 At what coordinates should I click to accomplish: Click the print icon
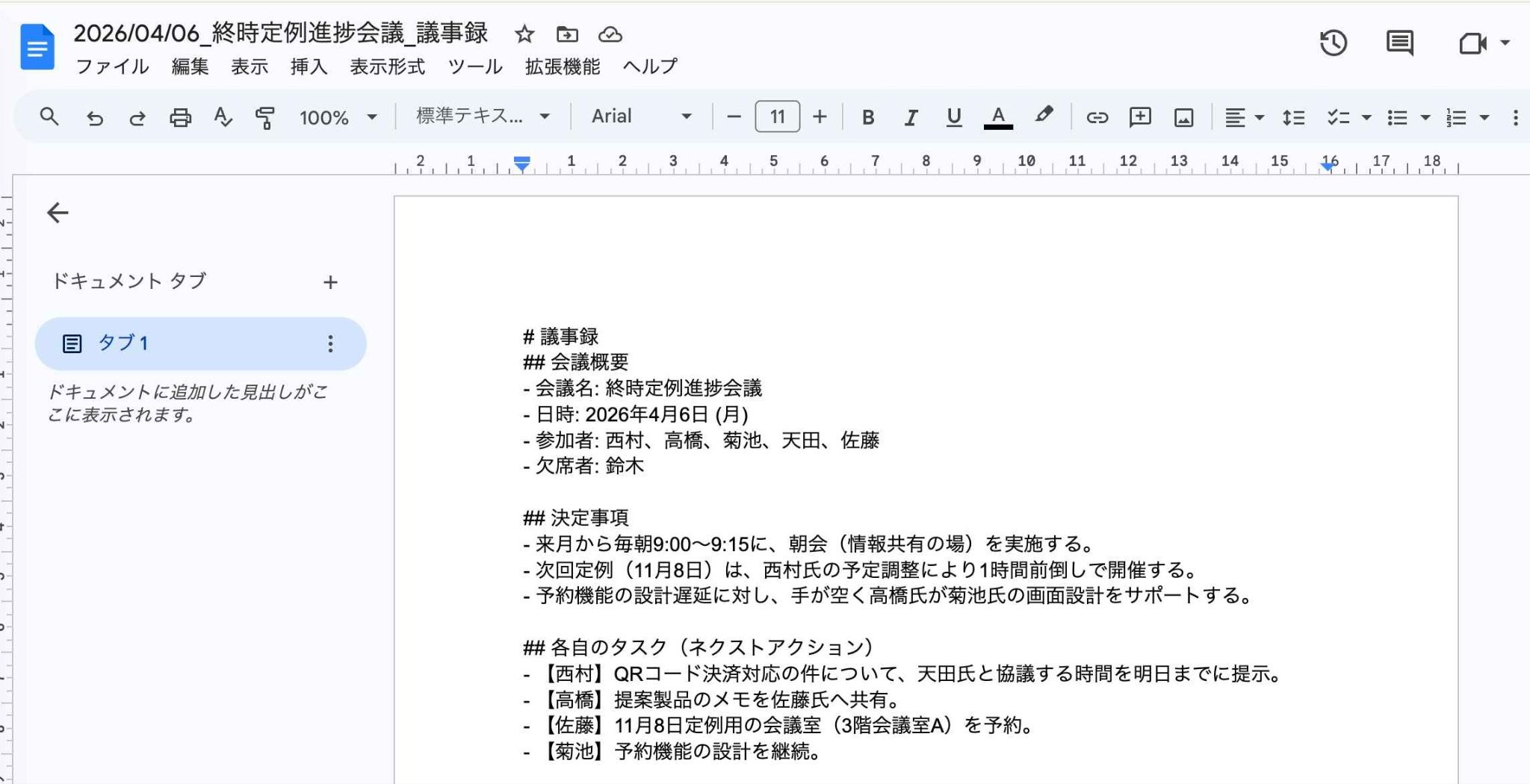pyautogui.click(x=180, y=117)
